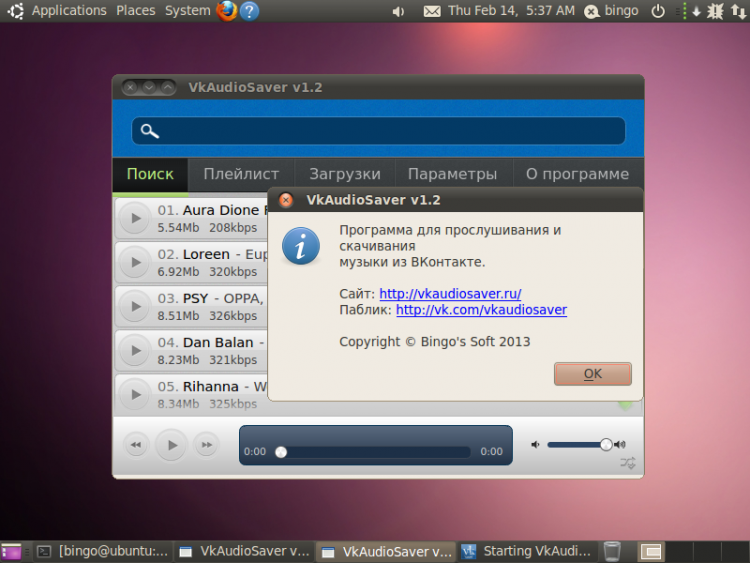The width and height of the screenshot is (750, 563).
Task: Open the Applications menu
Action: coord(69,11)
